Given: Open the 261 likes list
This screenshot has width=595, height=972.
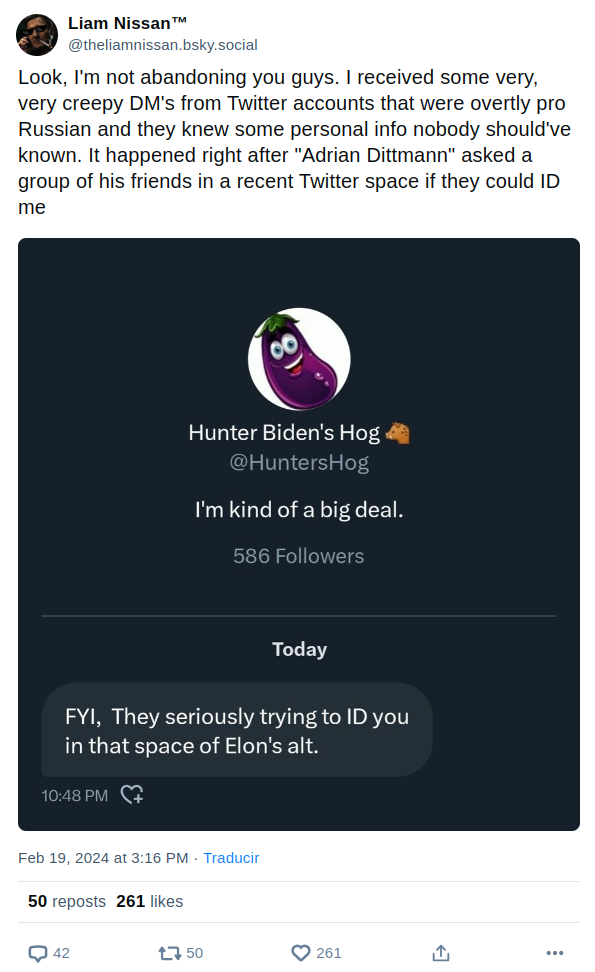Looking at the screenshot, I should 150,901.
